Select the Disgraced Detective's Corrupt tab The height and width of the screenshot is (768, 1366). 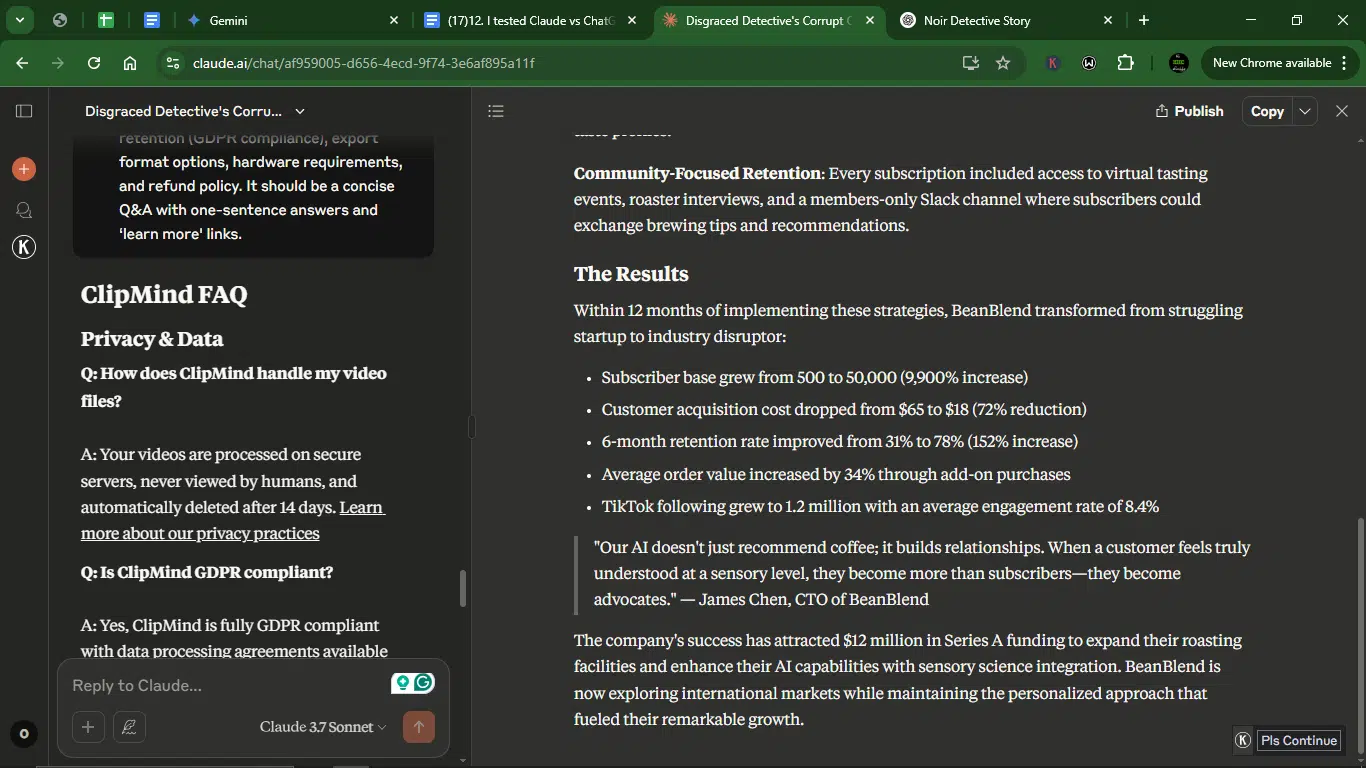tap(770, 20)
